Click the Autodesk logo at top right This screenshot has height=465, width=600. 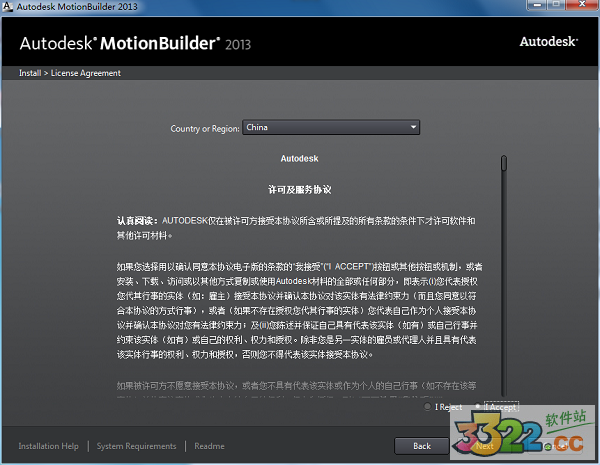pos(548,42)
